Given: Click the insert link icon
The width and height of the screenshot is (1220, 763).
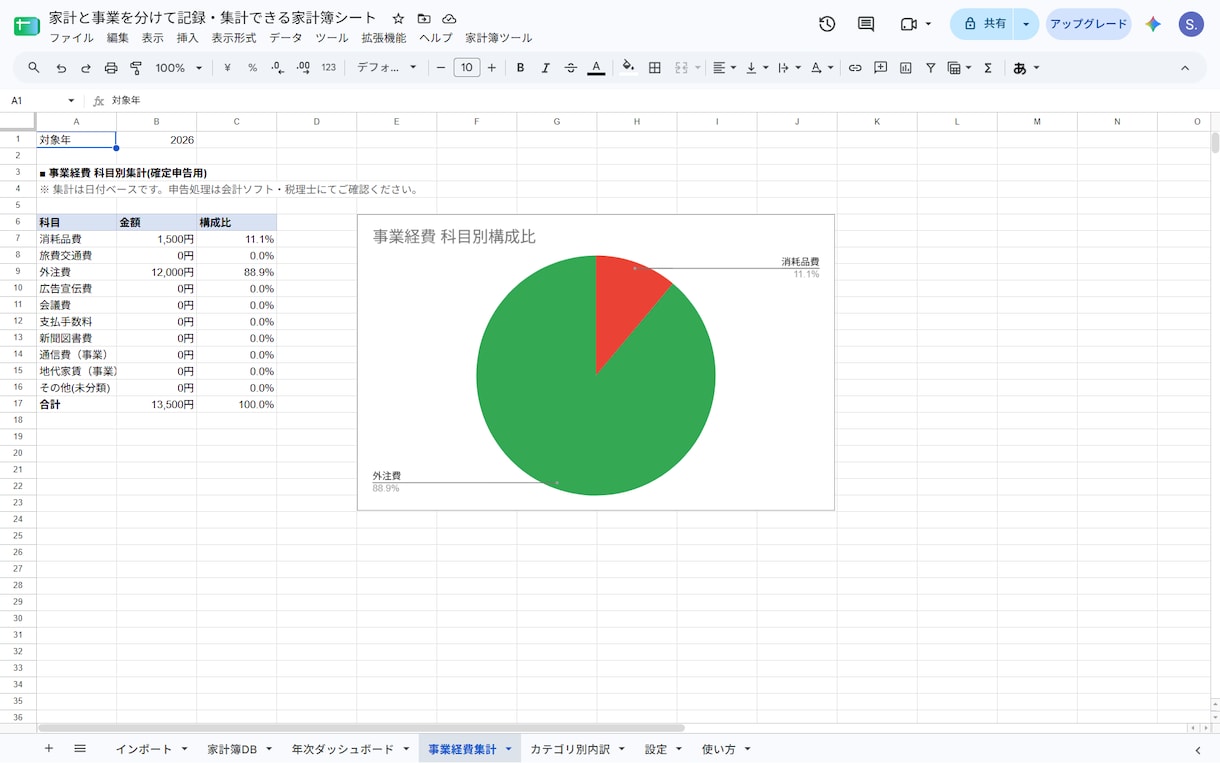Looking at the screenshot, I should pyautogui.click(x=855, y=68).
